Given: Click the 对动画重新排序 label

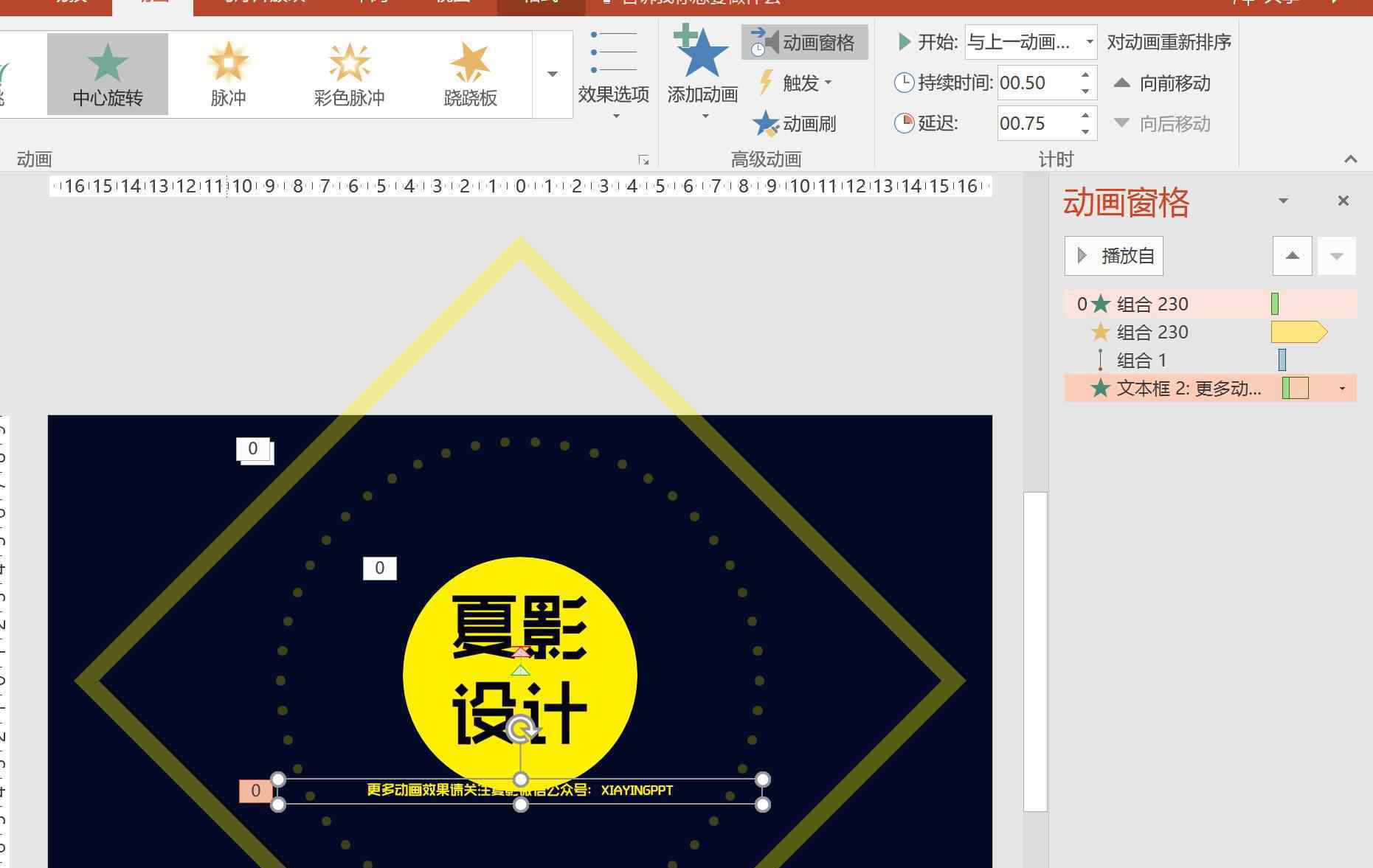Looking at the screenshot, I should (1169, 42).
